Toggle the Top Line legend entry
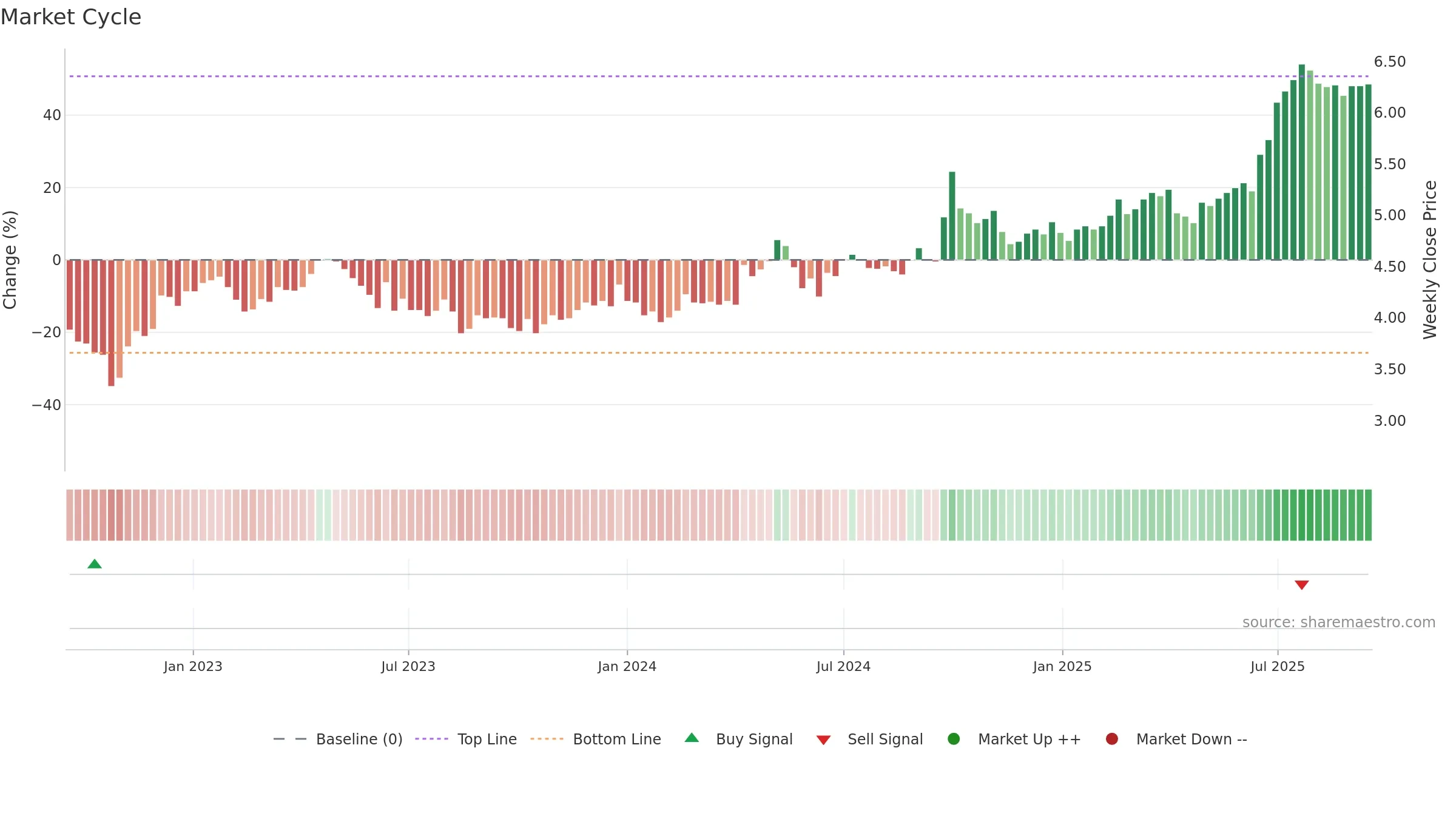Image resolution: width=1456 pixels, height=819 pixels. coord(466,739)
